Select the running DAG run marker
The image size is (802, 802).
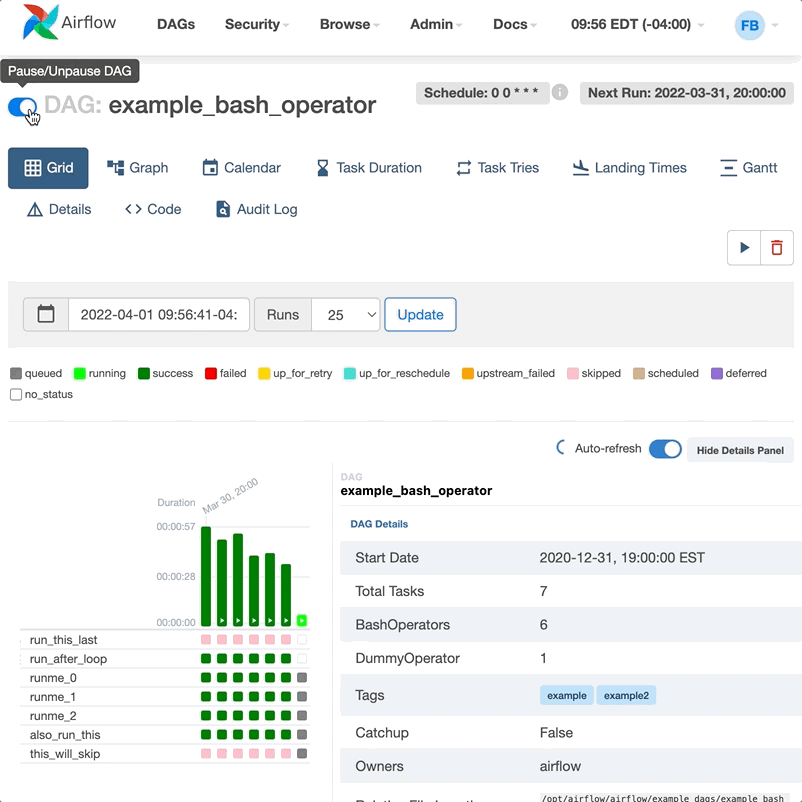(x=302, y=620)
